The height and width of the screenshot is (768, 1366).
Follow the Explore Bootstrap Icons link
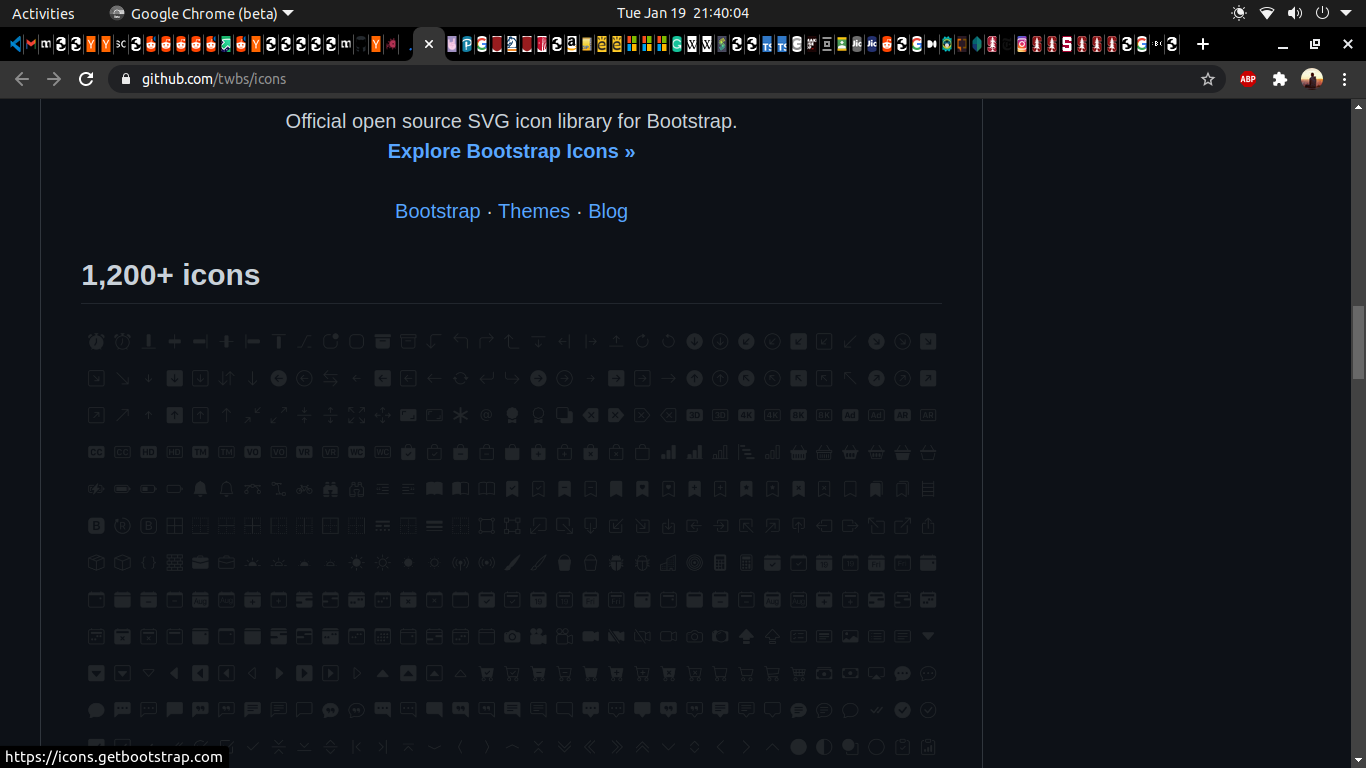[x=511, y=151]
